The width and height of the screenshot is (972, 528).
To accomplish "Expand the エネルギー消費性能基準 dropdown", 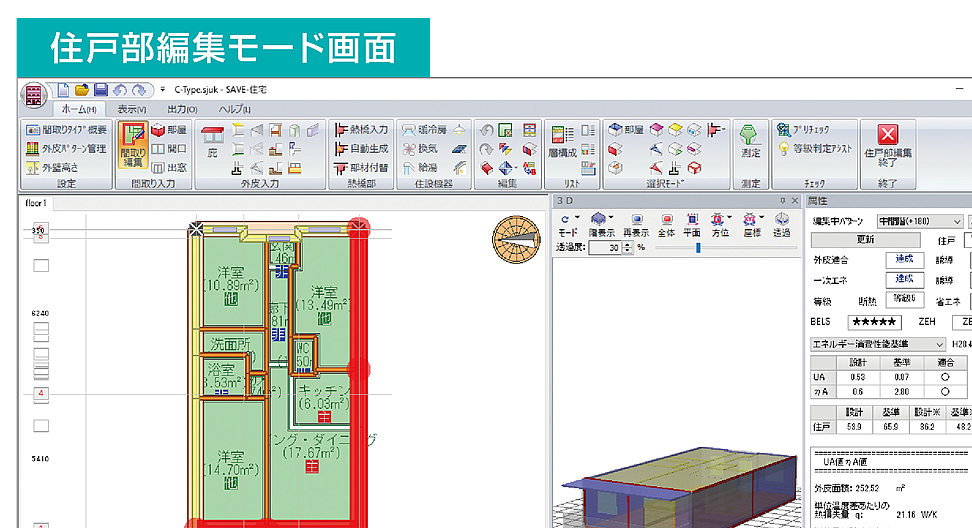I will [x=888, y=343].
